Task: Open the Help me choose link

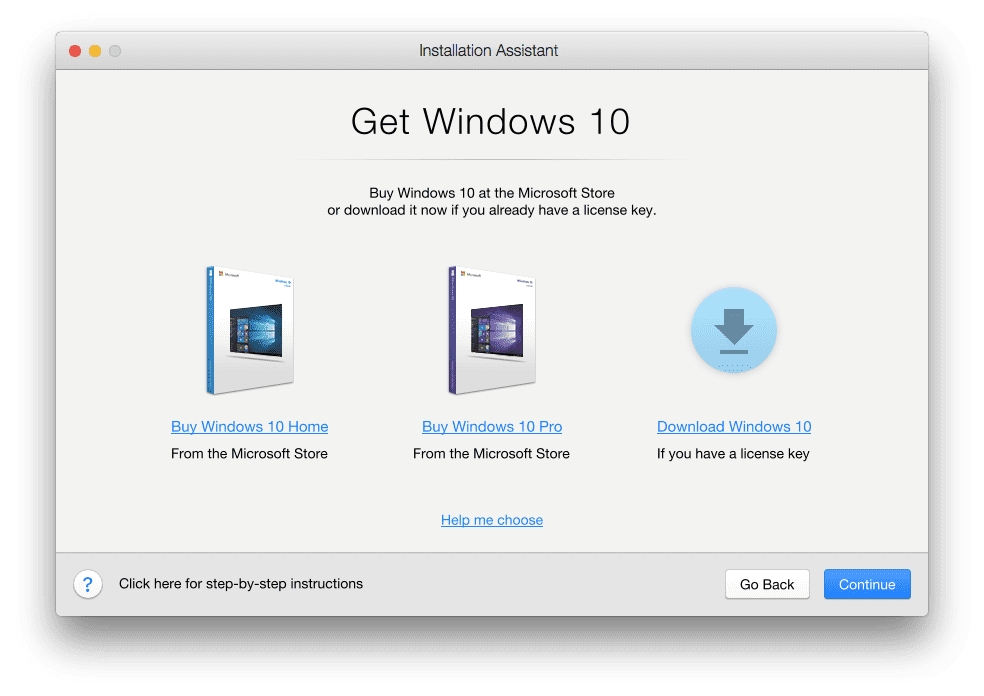Action: [x=492, y=520]
